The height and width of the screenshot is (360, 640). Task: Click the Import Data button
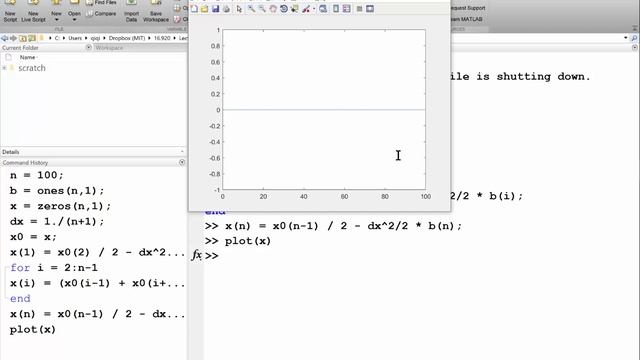(x=131, y=12)
